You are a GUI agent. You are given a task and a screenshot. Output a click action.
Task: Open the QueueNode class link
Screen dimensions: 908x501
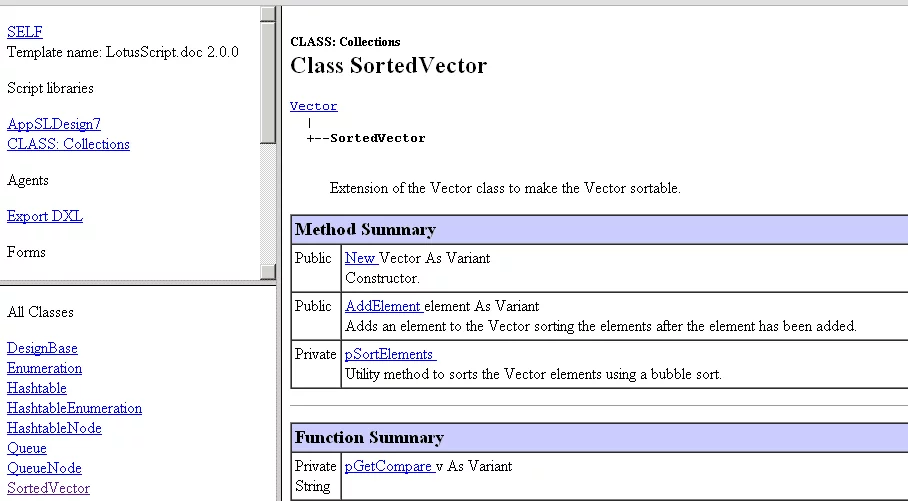point(44,468)
